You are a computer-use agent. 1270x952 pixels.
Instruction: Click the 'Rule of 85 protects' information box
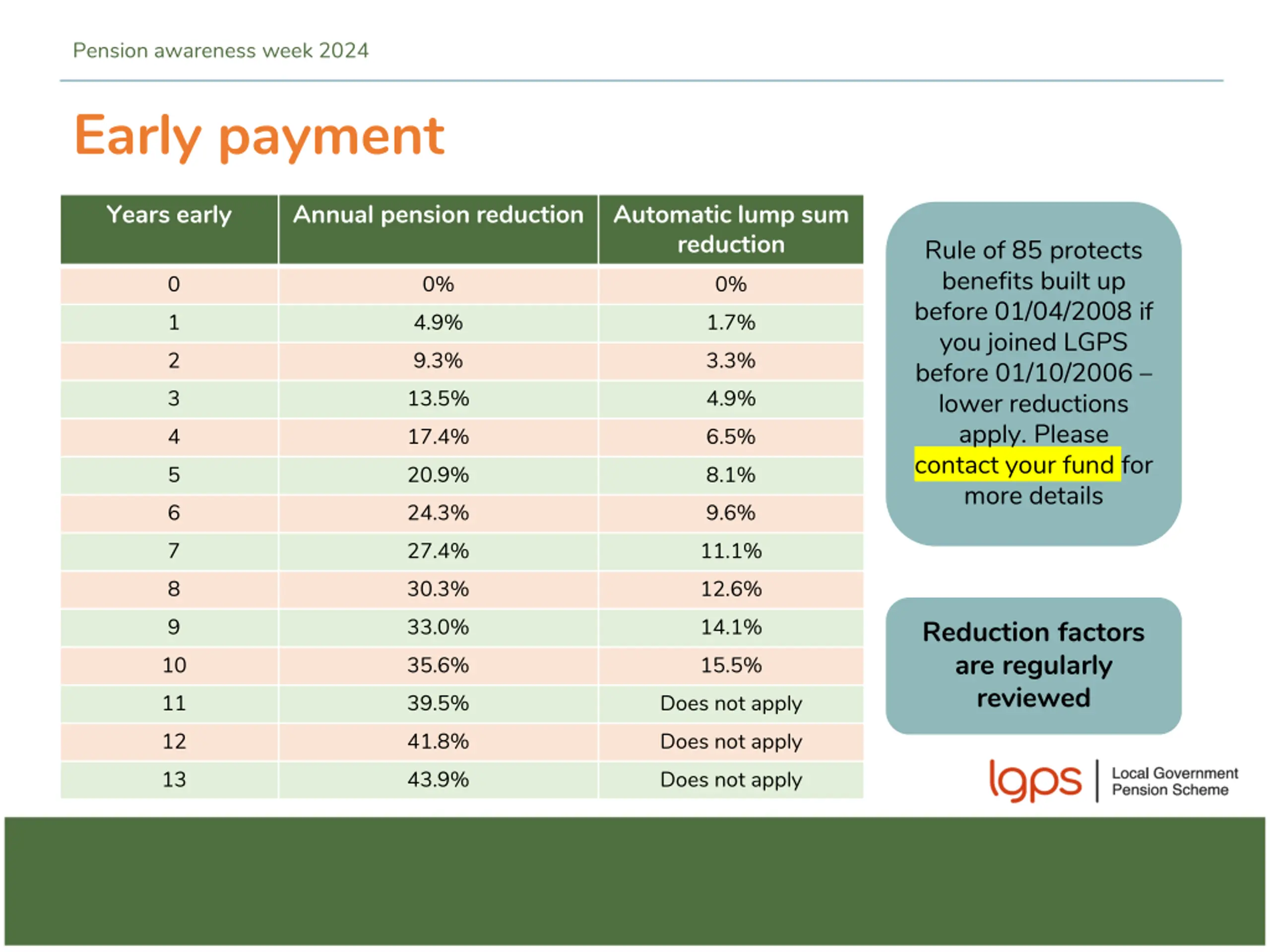pyautogui.click(x=1033, y=373)
